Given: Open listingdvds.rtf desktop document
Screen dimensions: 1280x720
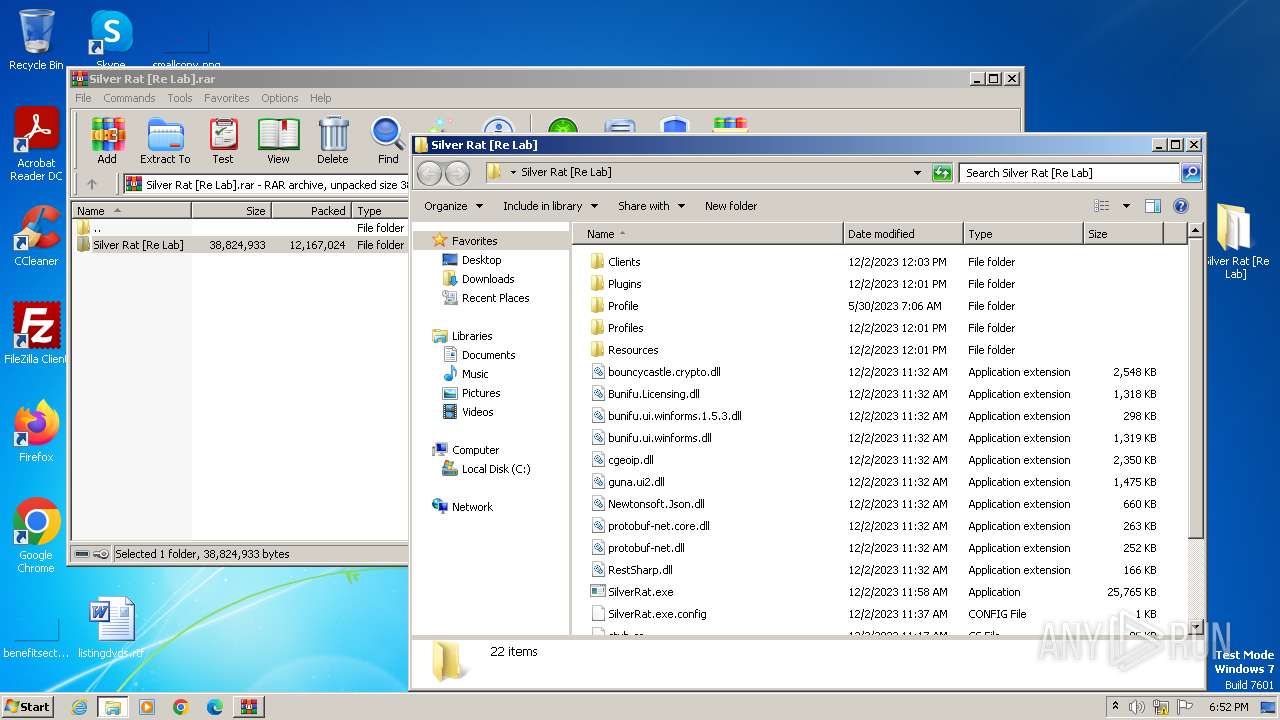Looking at the screenshot, I should (x=111, y=628).
